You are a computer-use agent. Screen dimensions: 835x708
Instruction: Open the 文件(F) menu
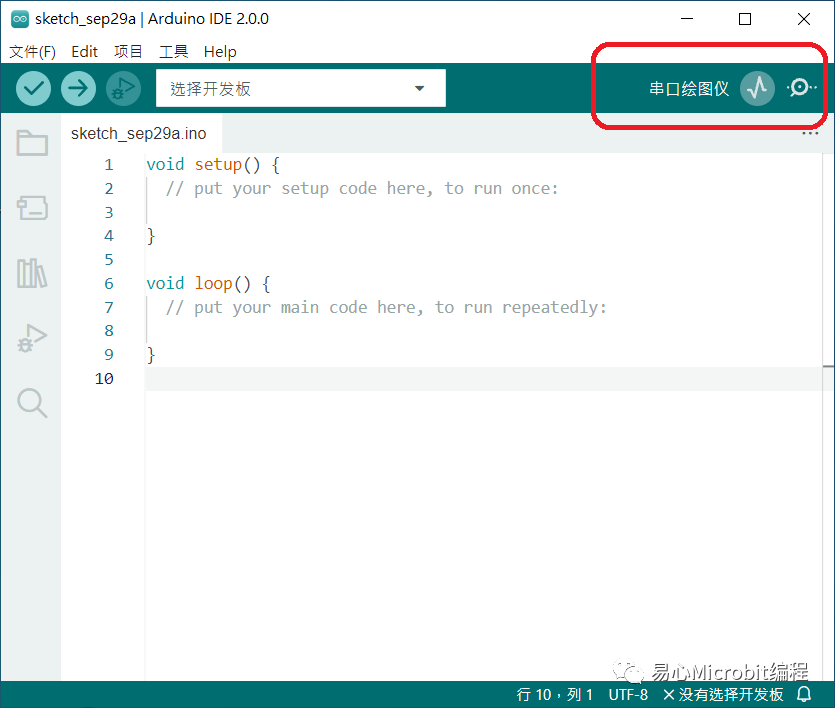32,52
